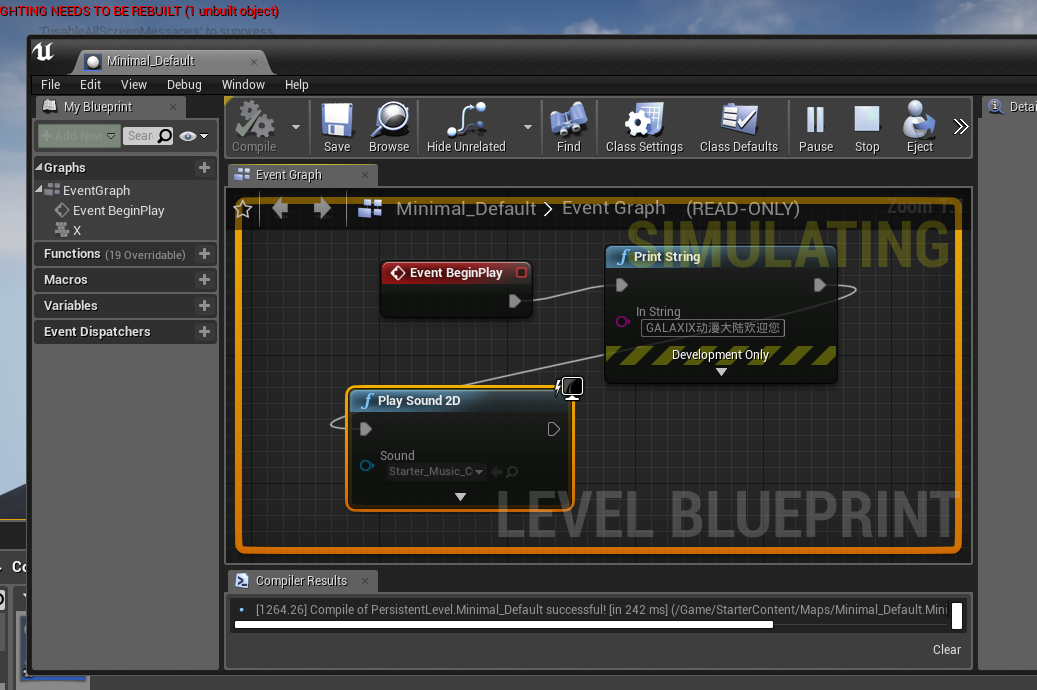Image resolution: width=1037 pixels, height=690 pixels.
Task: Expand the Print String node's advanced options
Action: pyautogui.click(x=721, y=372)
